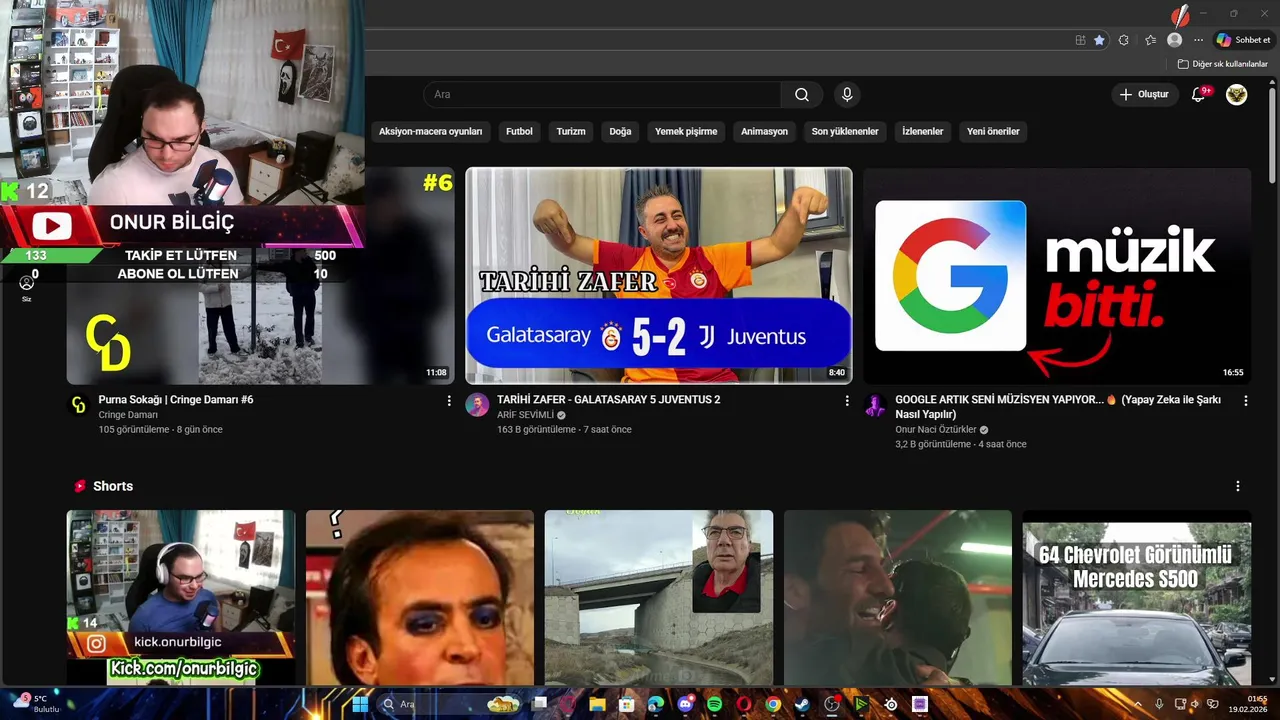
Task: Open the Windows Start menu
Action: coord(359,704)
